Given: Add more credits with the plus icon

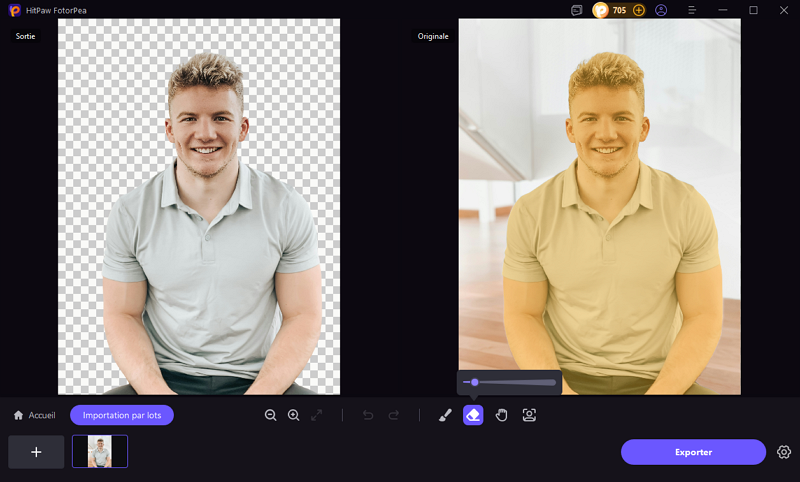Looking at the screenshot, I should click(x=639, y=10).
